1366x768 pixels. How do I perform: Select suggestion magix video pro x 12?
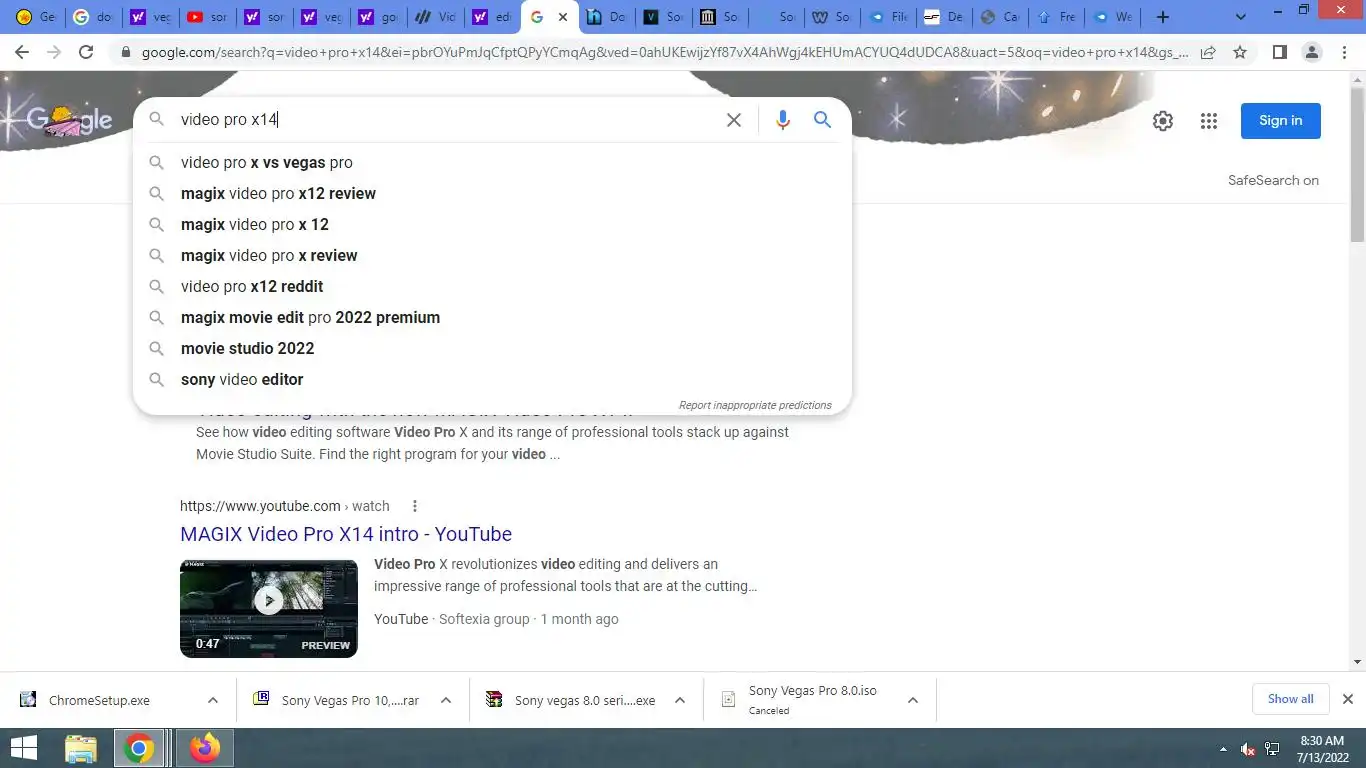point(492,224)
